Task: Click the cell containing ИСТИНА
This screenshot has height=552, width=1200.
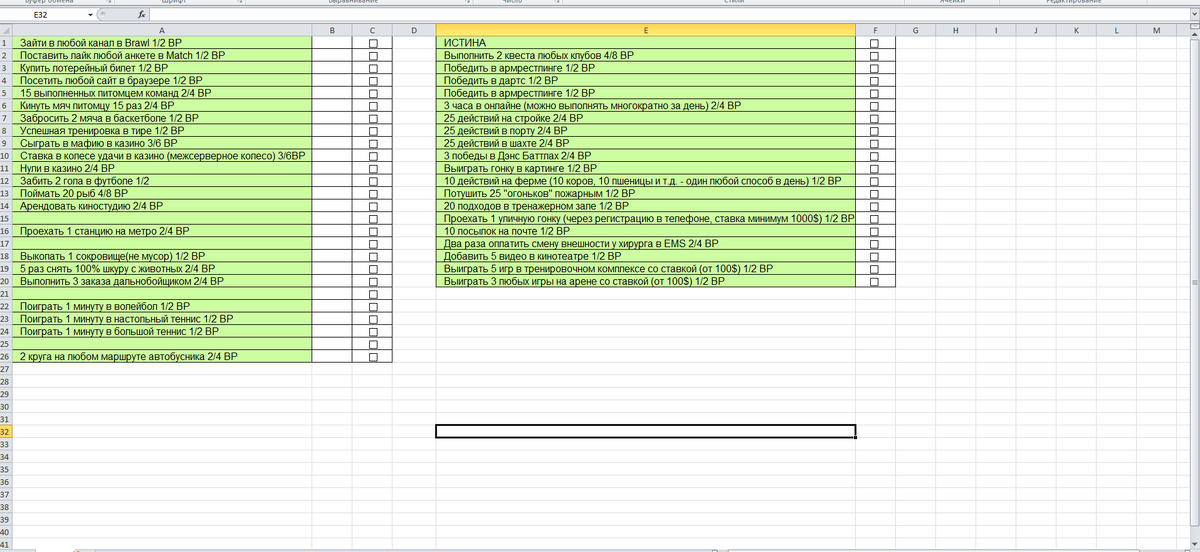Action: (x=645, y=44)
